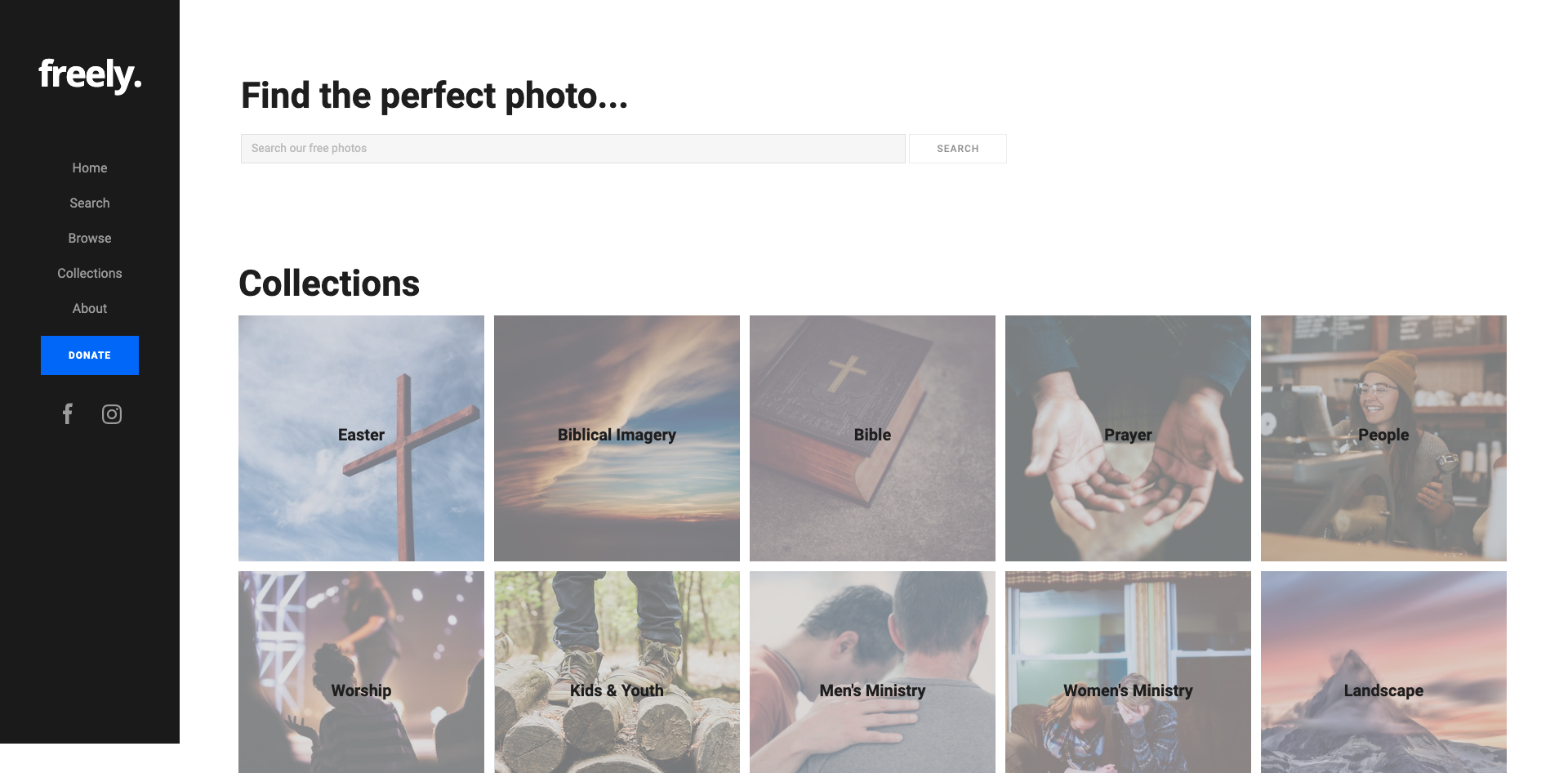Screen dimensions: 1568x773
Task: Select the Bible collection tile
Action: coord(872,438)
